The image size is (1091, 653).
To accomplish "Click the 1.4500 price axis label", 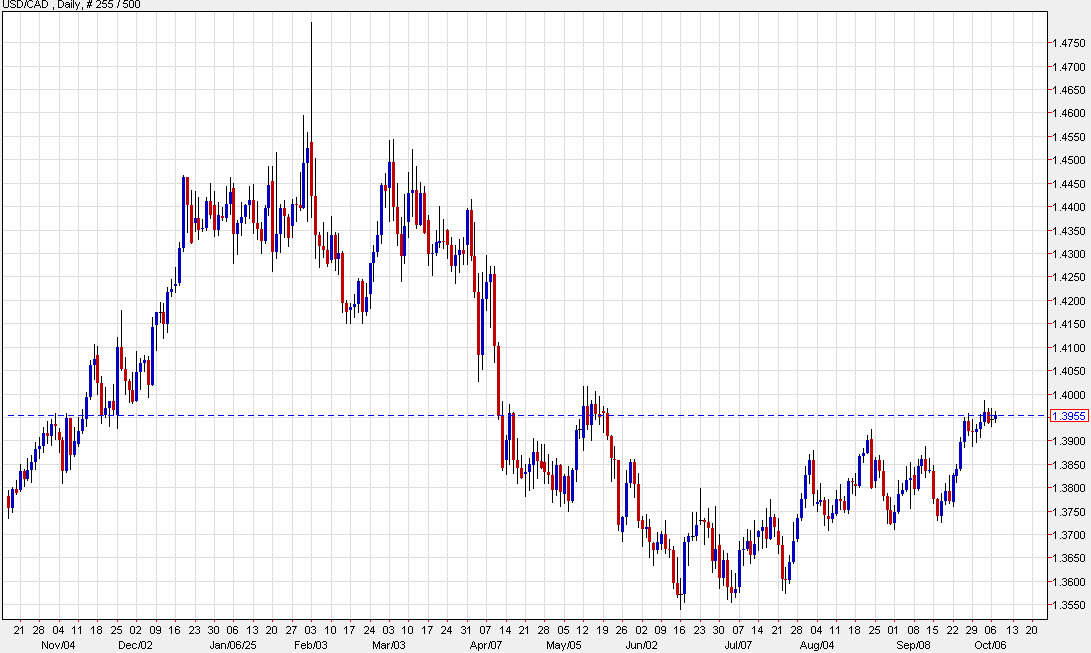I will coord(1064,160).
